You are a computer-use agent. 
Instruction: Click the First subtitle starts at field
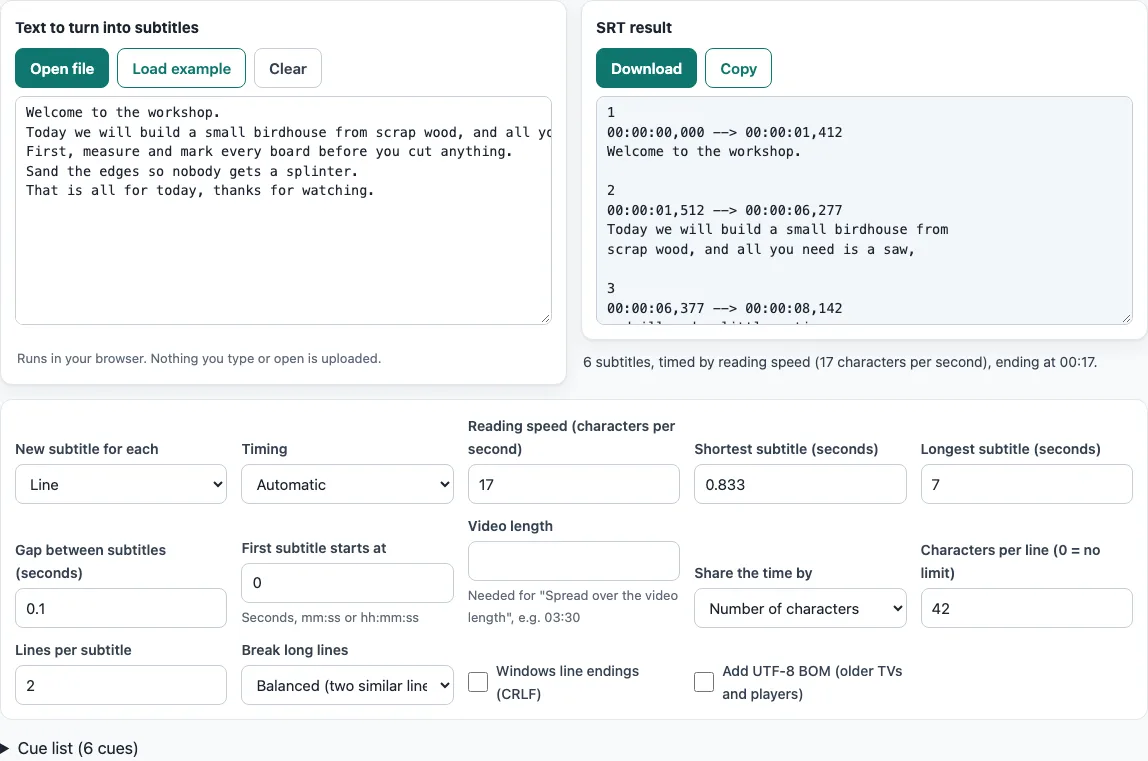(x=347, y=583)
